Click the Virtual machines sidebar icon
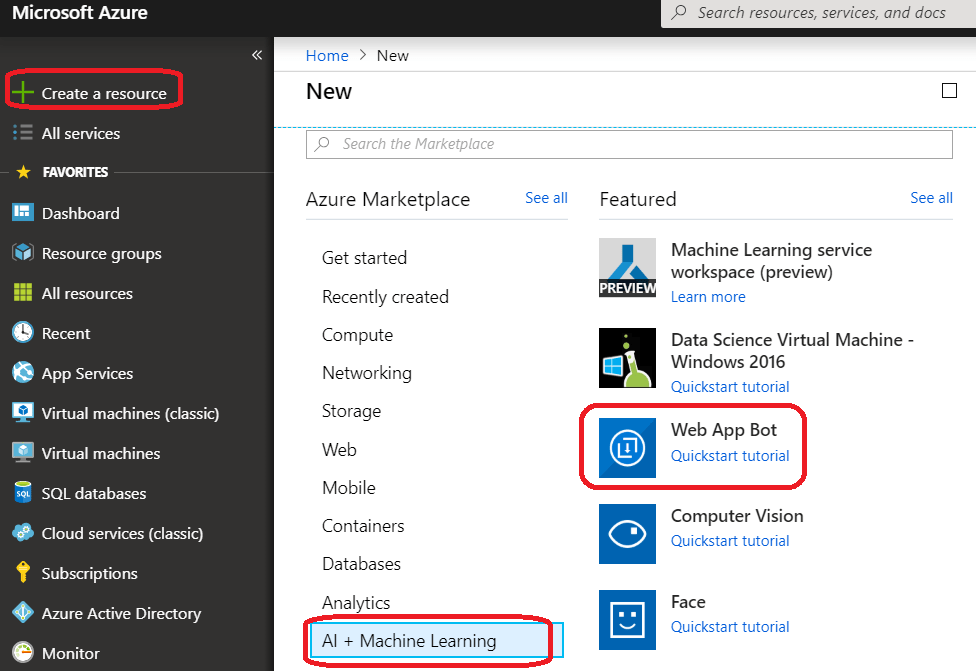The height and width of the screenshot is (671, 976). [x=20, y=453]
